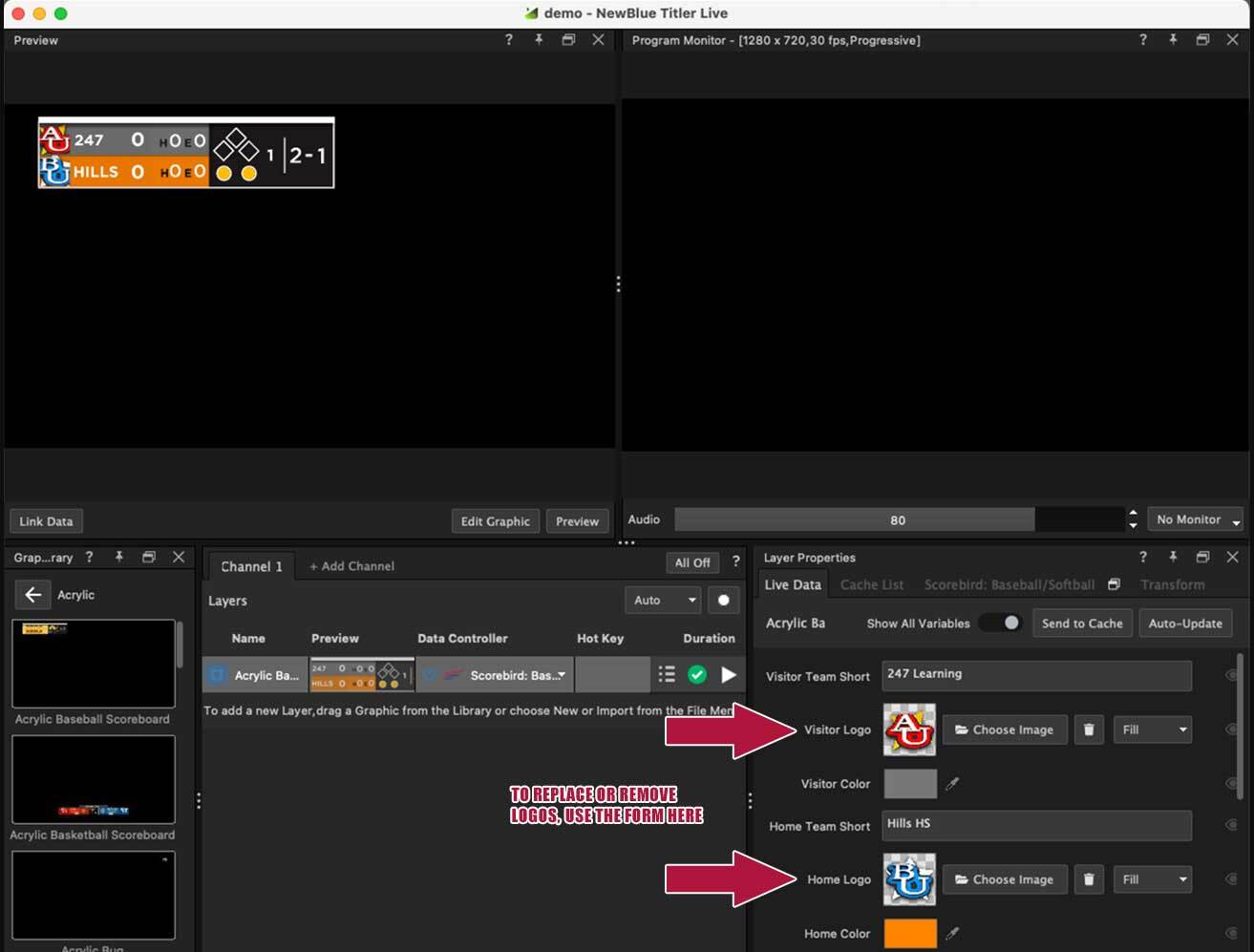
Task: Pin the Program Monitor panel
Action: pos(1173,40)
